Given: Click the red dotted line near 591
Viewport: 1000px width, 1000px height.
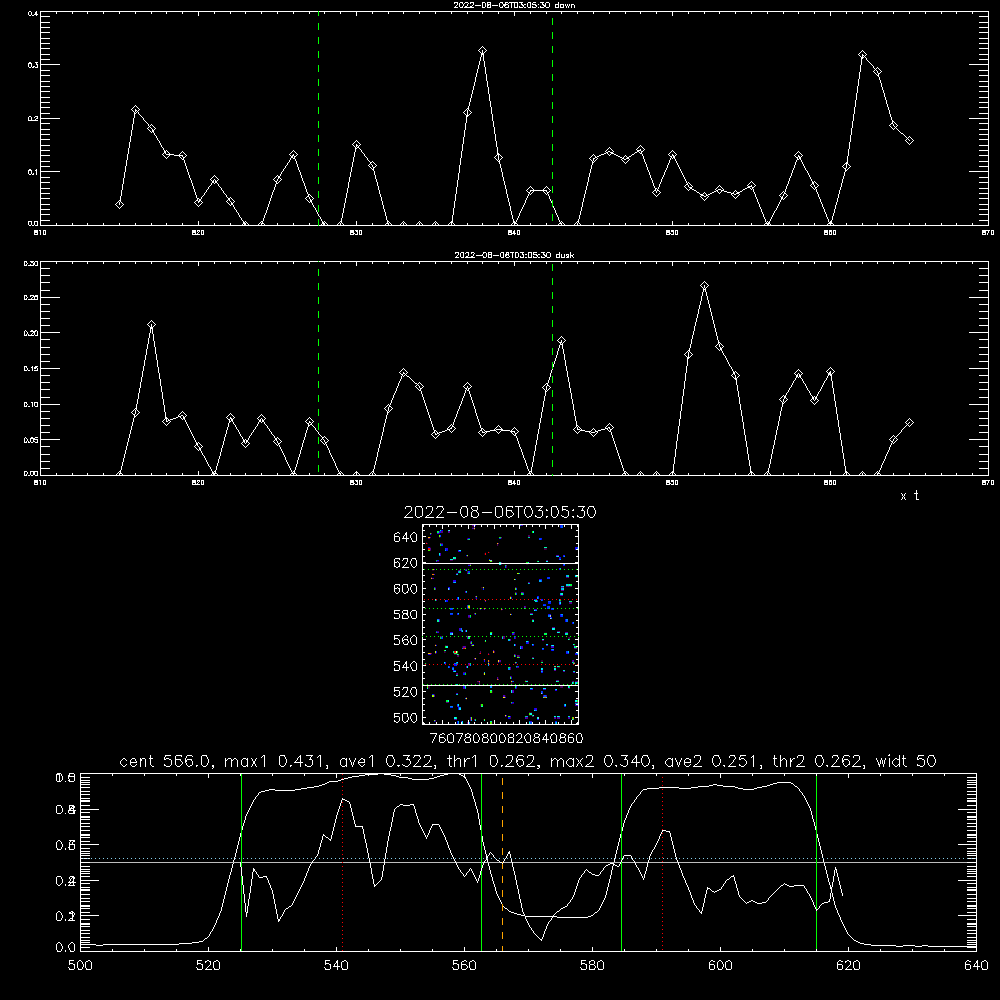Looking at the screenshot, I should tap(663, 862).
